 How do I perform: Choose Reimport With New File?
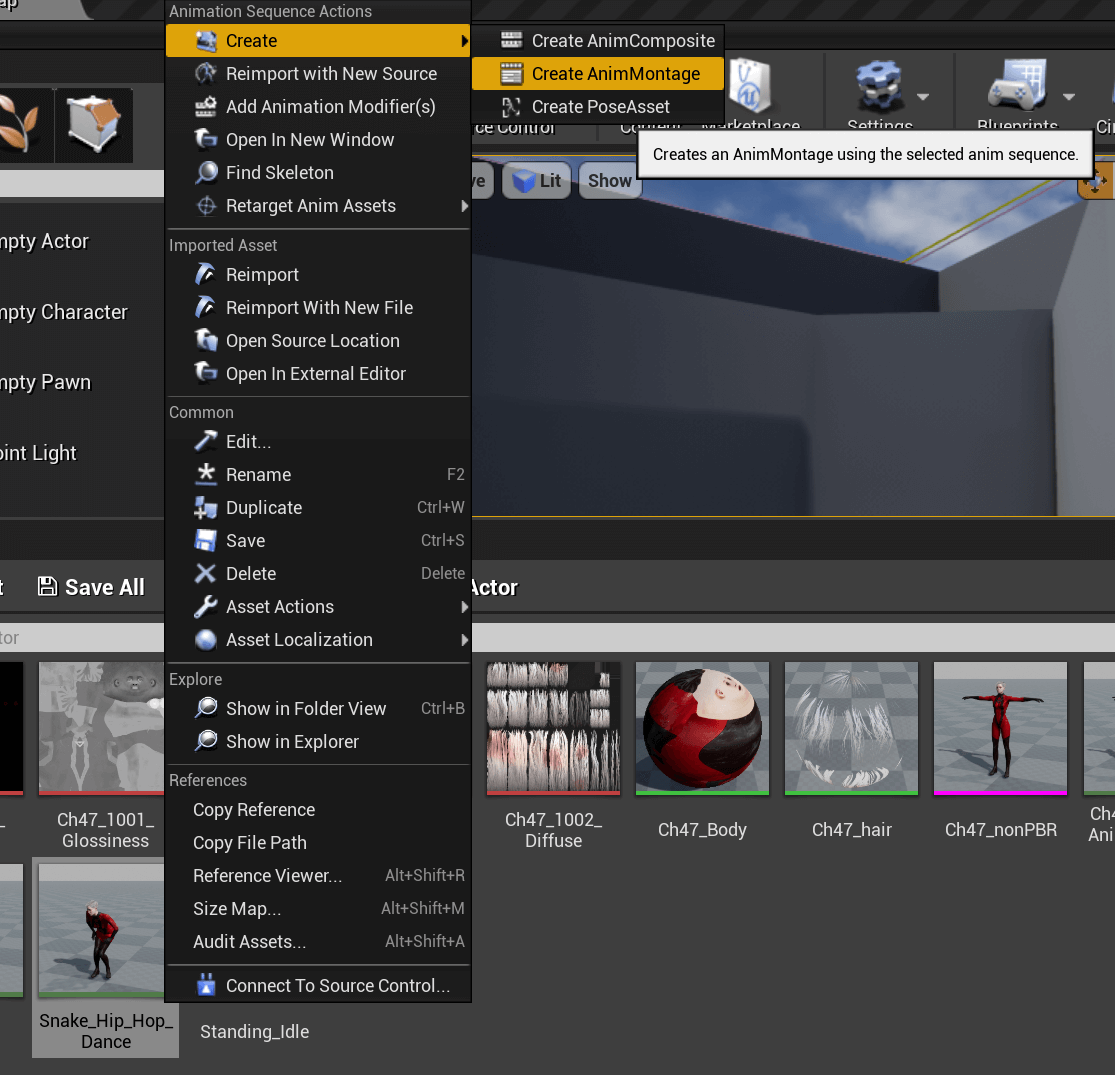[319, 308]
